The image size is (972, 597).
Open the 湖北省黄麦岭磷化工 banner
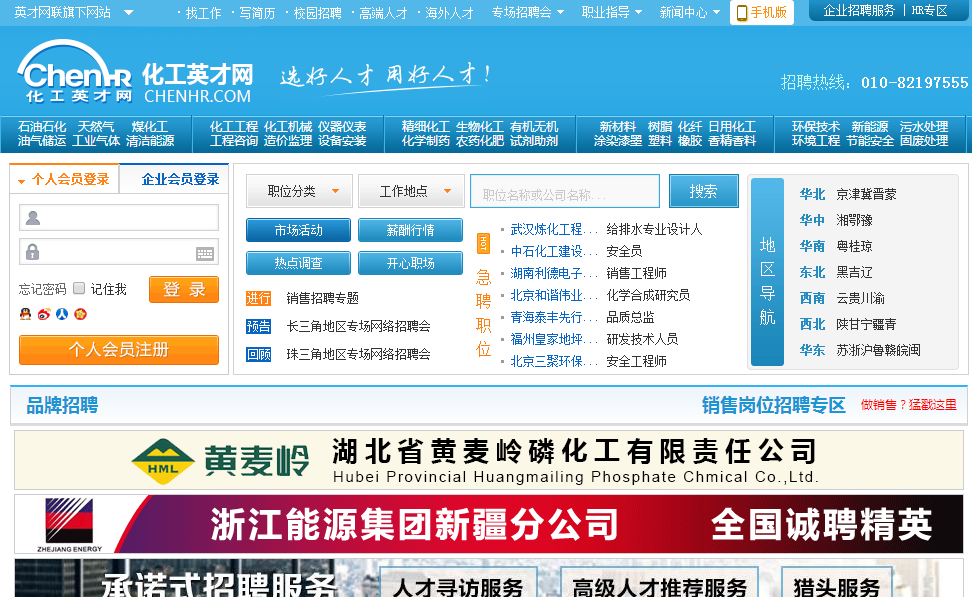pos(489,460)
